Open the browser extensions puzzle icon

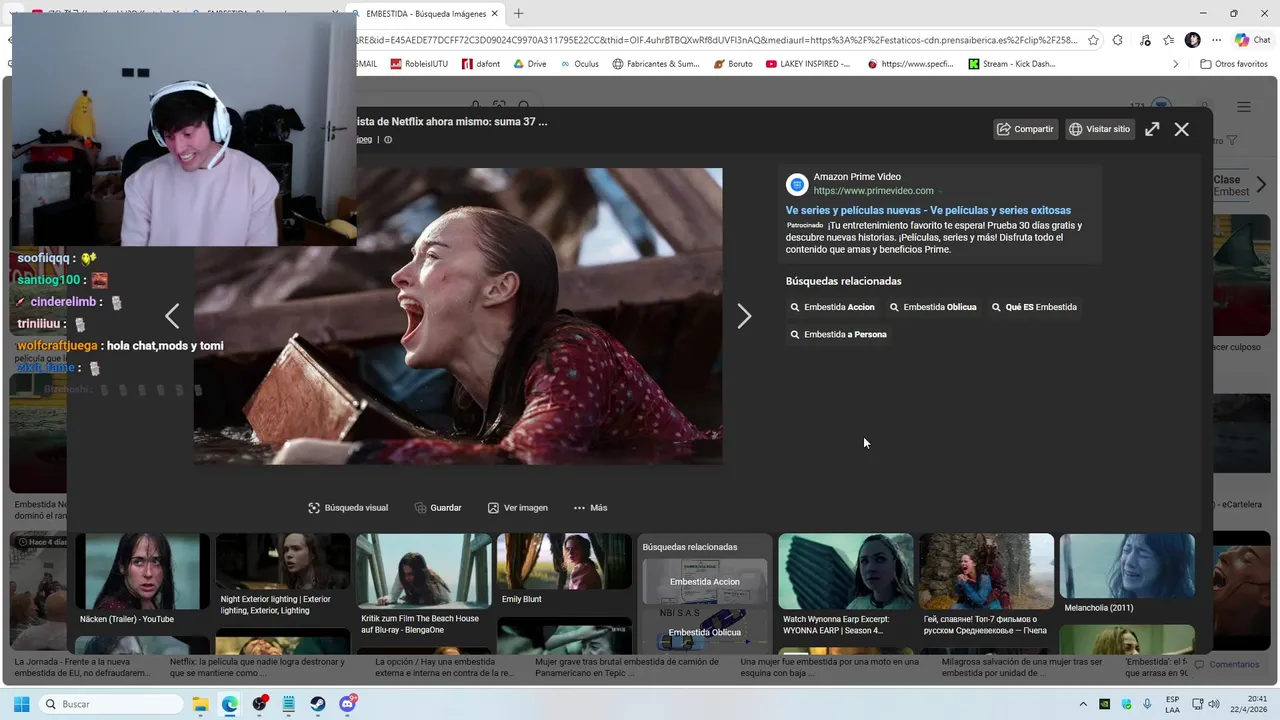(x=1118, y=40)
